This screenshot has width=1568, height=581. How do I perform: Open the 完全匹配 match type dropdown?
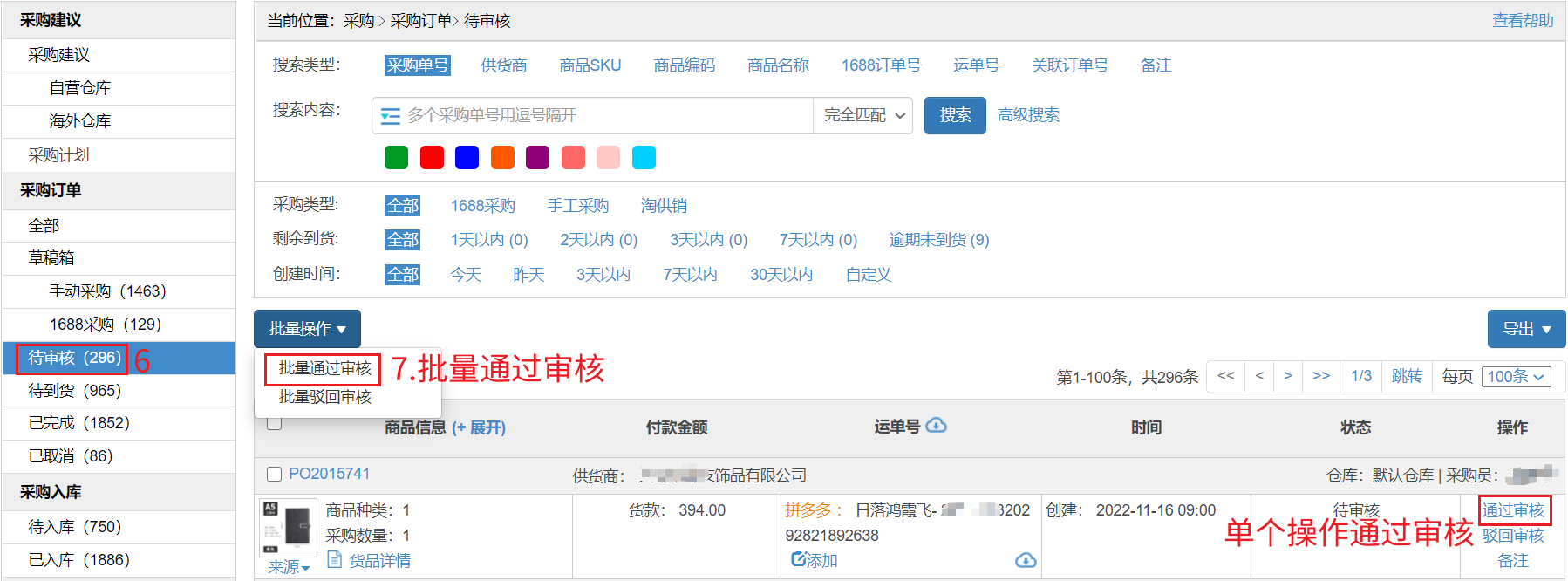click(x=862, y=115)
